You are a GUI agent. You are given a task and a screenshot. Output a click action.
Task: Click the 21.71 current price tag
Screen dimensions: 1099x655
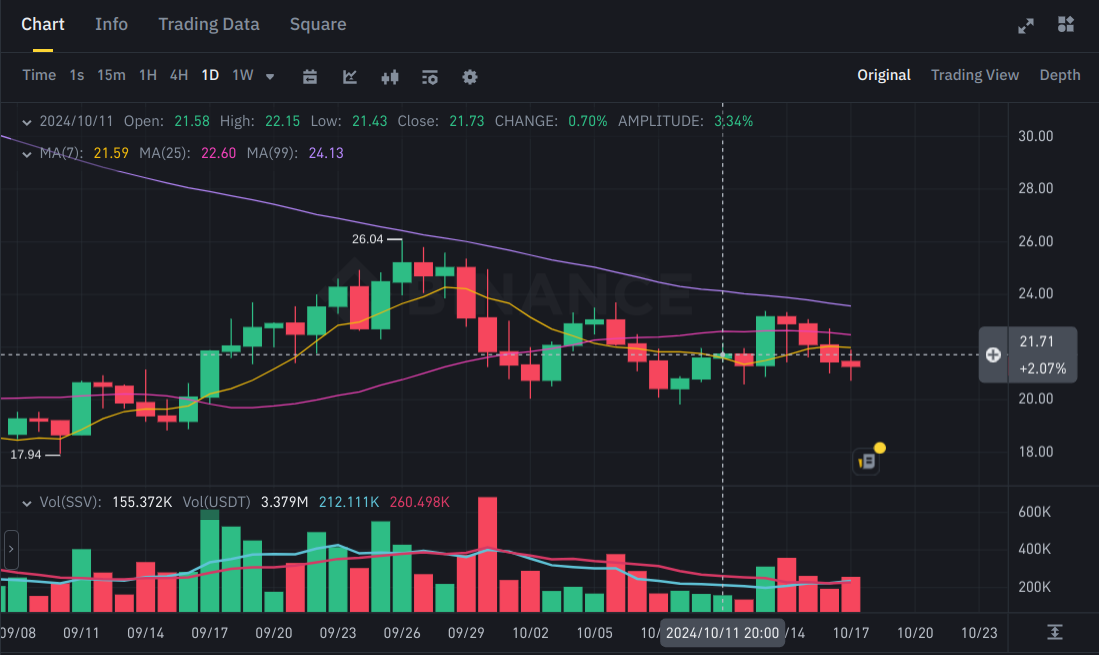[x=1037, y=342]
